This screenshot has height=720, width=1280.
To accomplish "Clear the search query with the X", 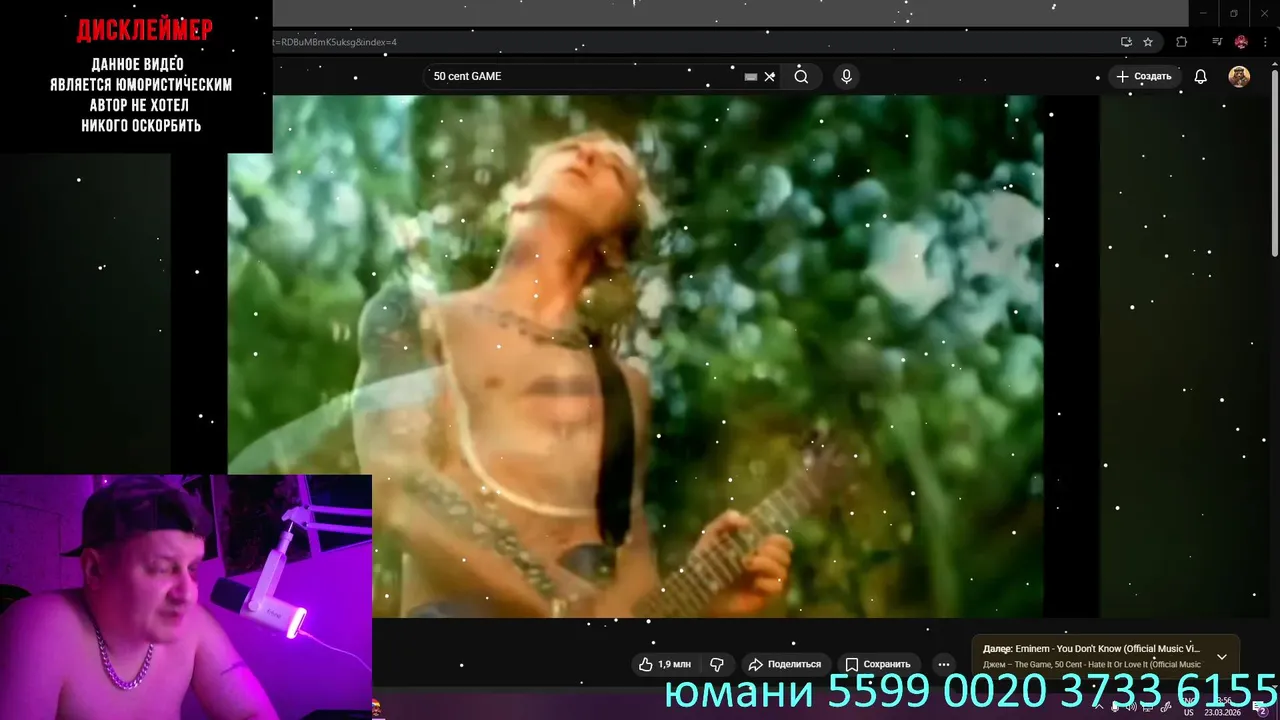I will (769, 76).
